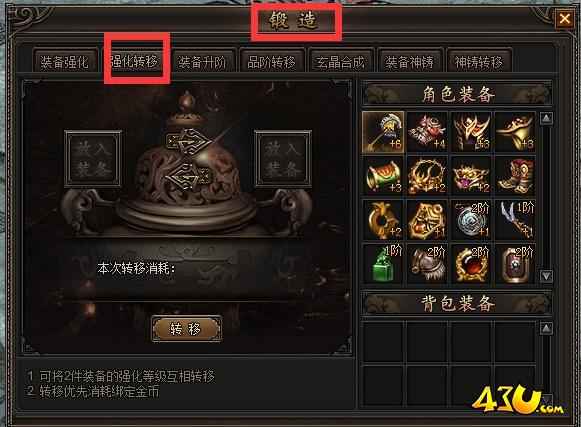Switch to the 装备升阶 tab

click(202, 62)
